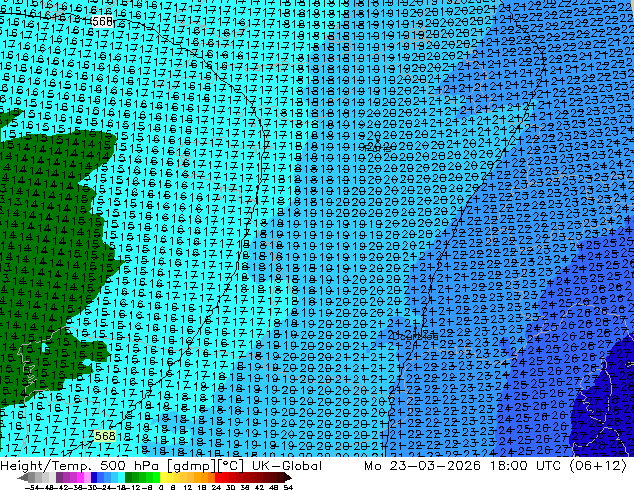
Task: Click the "Height/Temp." caption text
Action: click(x=45, y=466)
